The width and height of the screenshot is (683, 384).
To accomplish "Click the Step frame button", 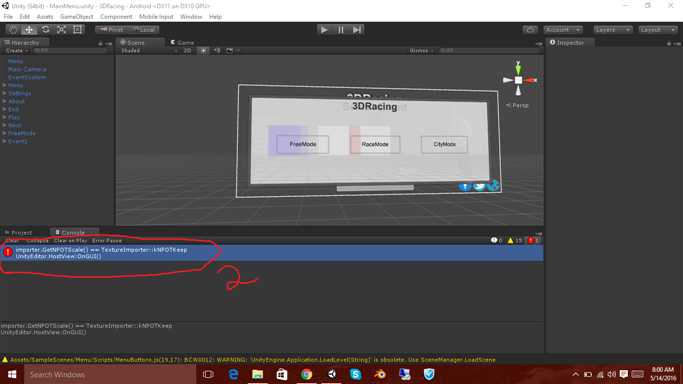I will [x=357, y=30].
